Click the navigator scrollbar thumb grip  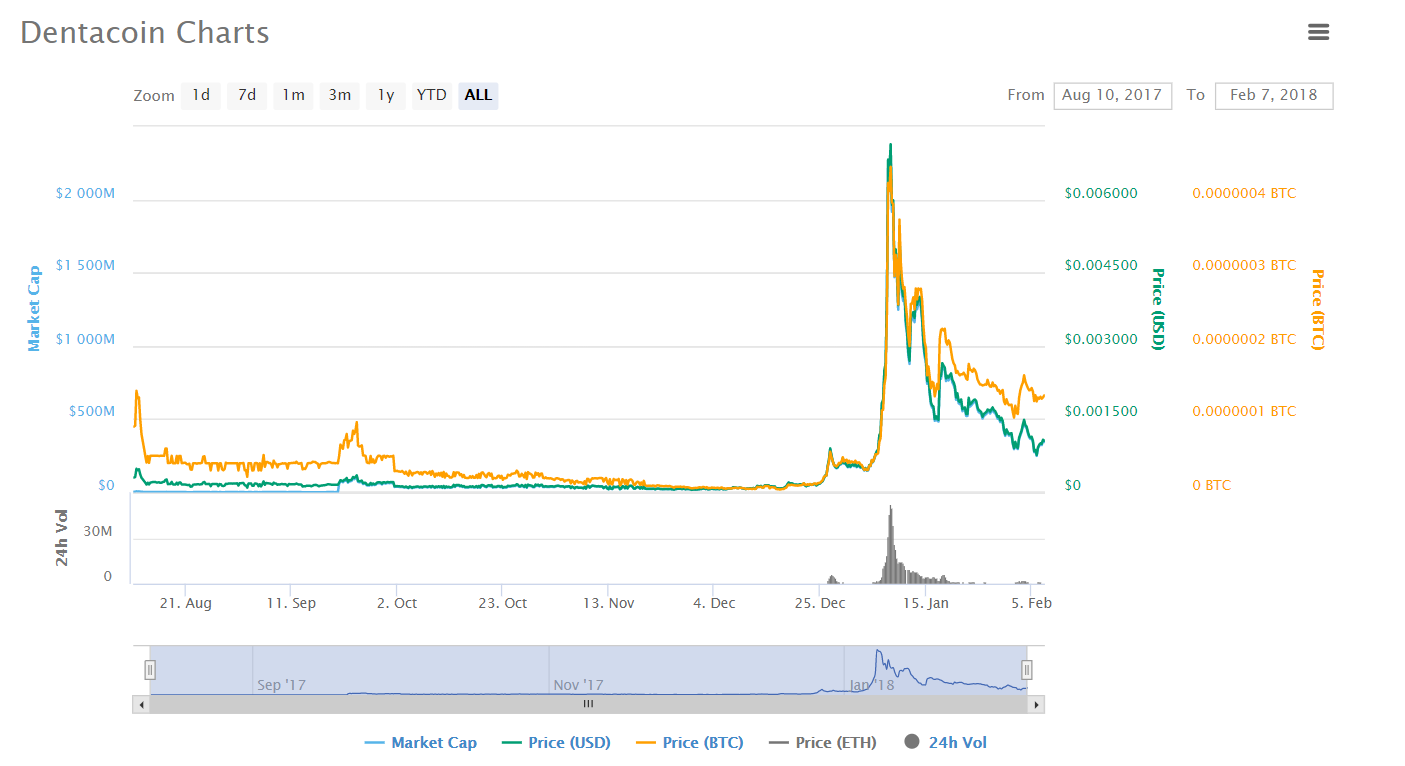click(x=588, y=704)
